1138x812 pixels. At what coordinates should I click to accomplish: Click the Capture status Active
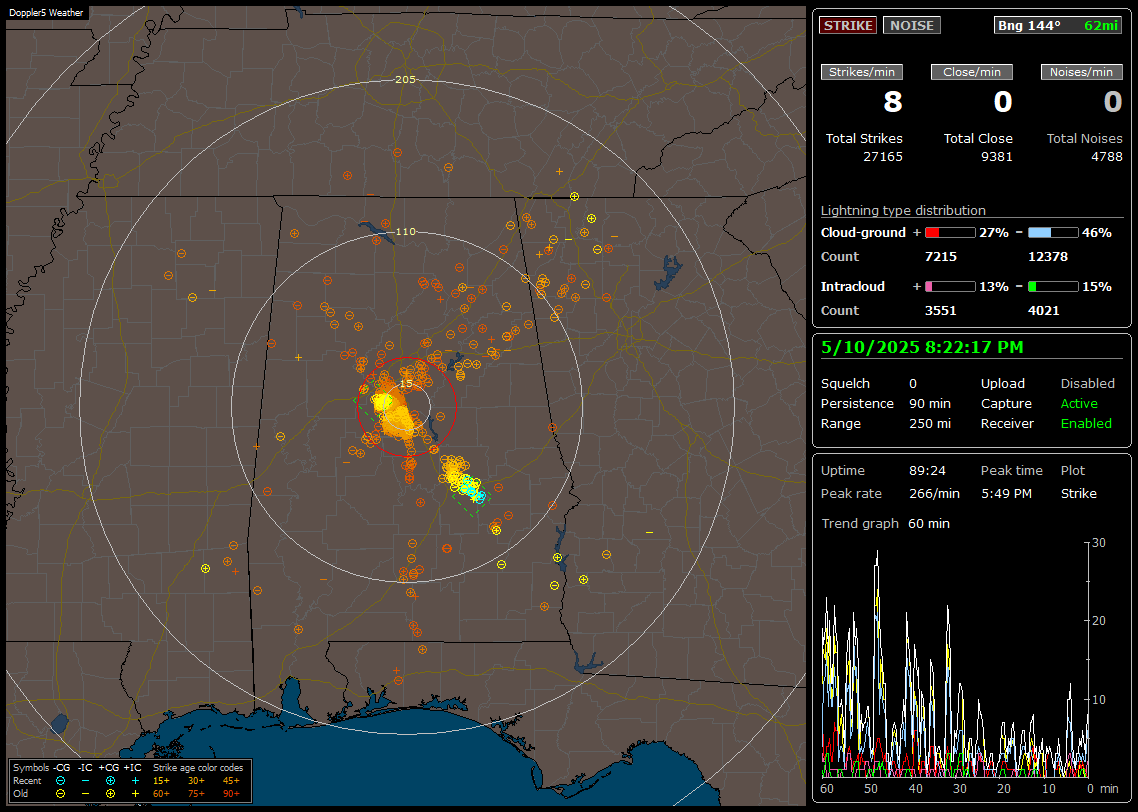[x=1079, y=403]
